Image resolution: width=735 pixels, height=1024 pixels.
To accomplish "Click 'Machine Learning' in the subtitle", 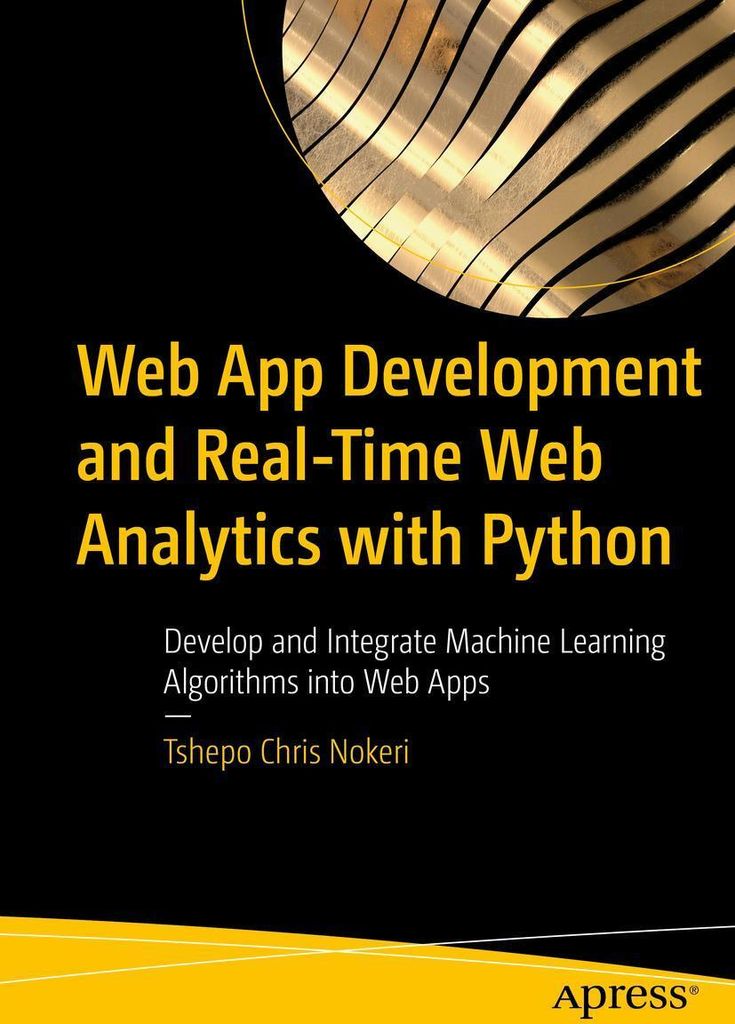I will click(549, 642).
